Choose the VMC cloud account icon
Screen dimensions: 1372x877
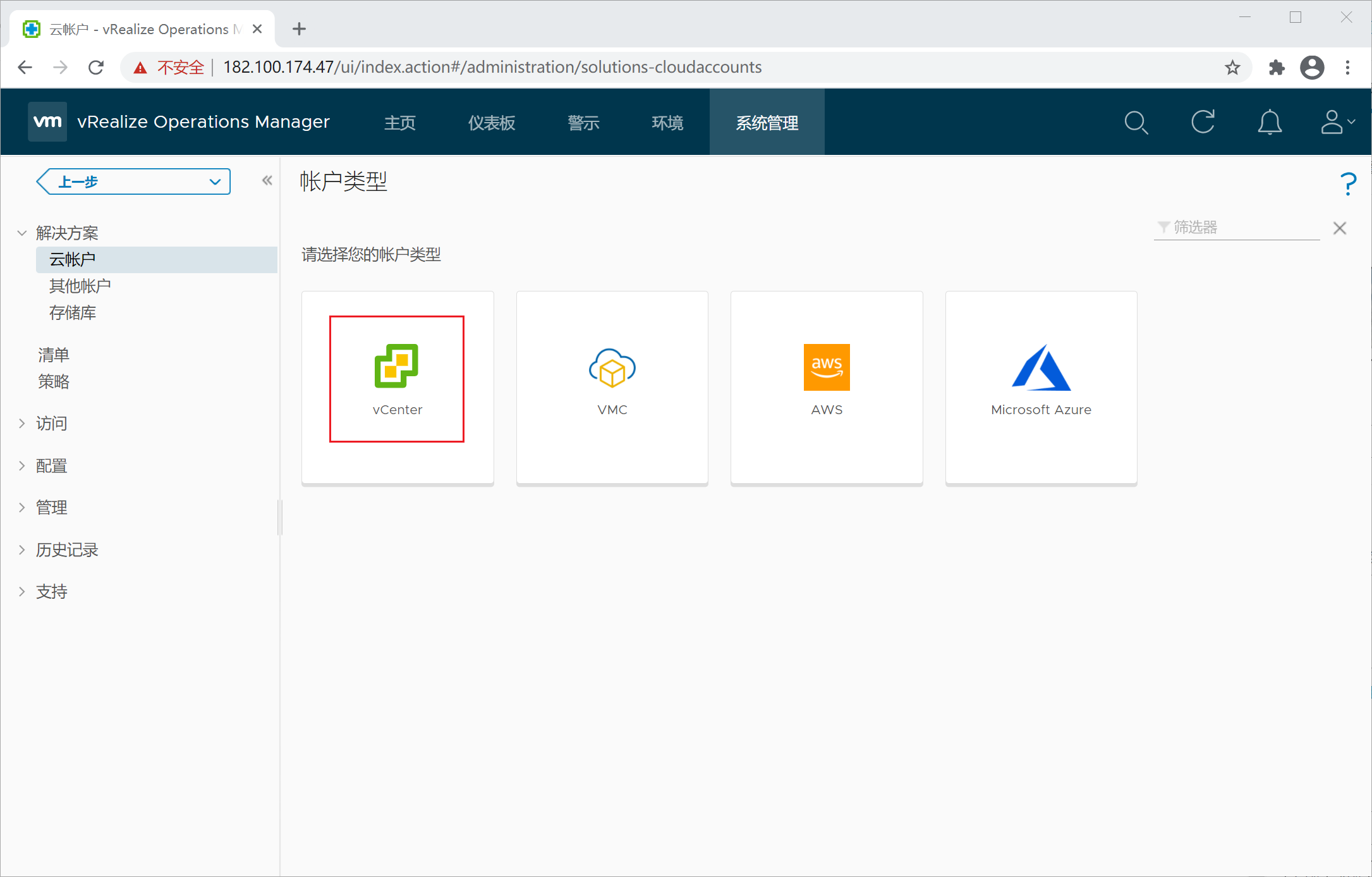pos(612,367)
